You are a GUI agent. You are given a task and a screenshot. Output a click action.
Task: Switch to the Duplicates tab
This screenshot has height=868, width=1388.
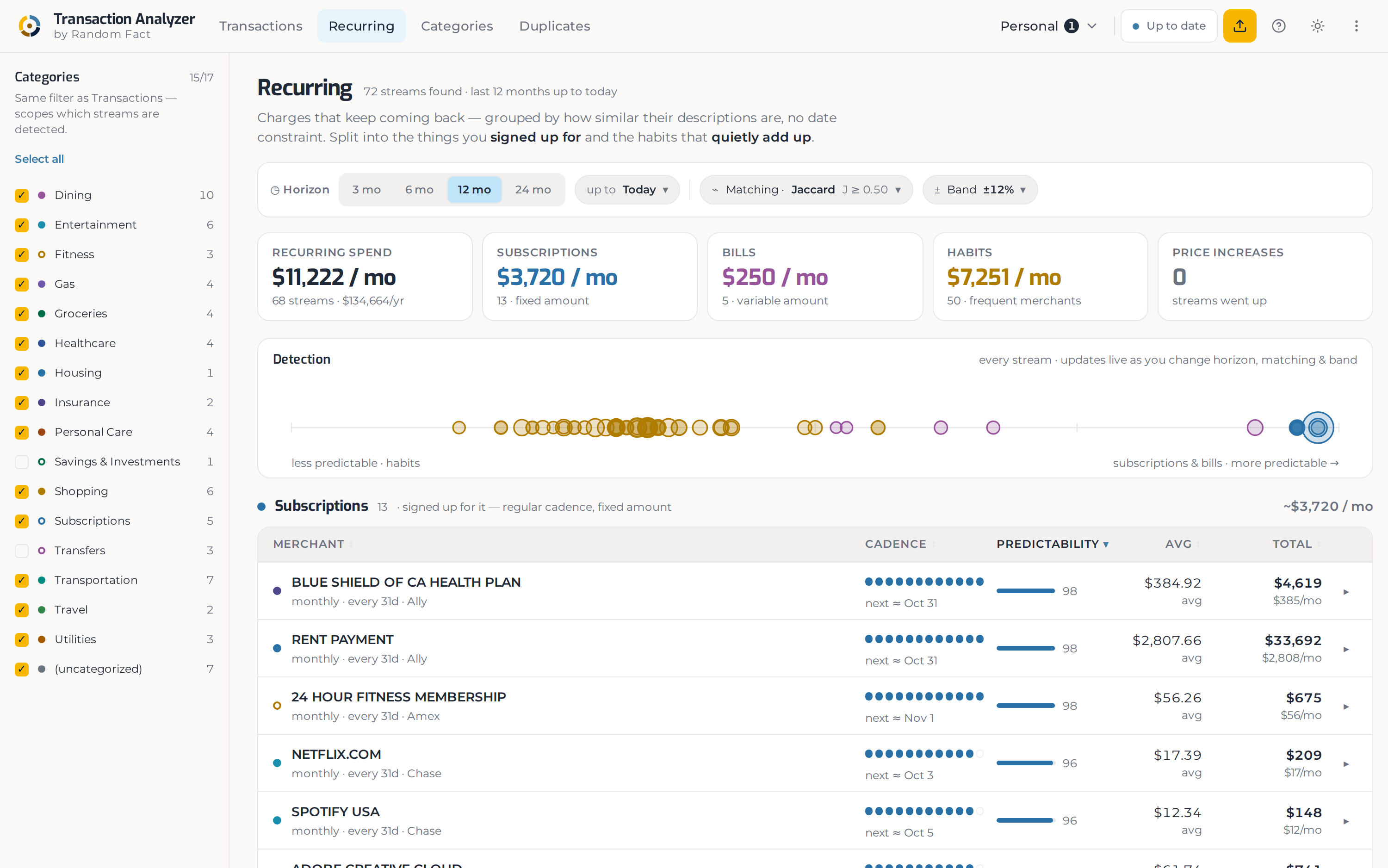554,26
